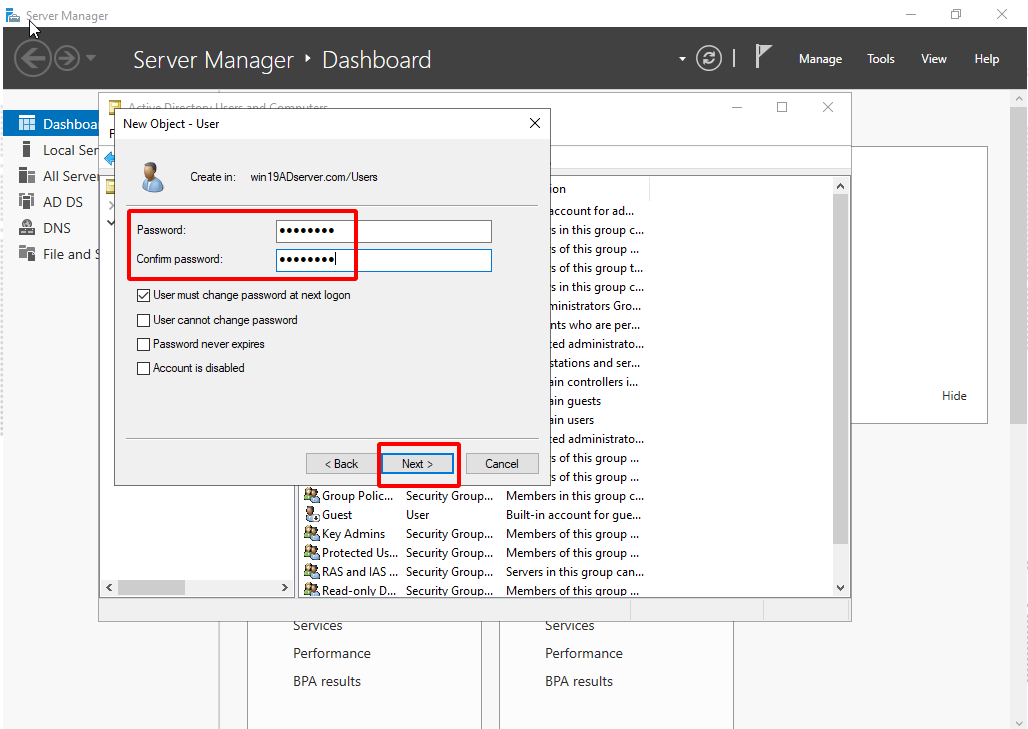Open right tile BPA results link

pos(578,682)
